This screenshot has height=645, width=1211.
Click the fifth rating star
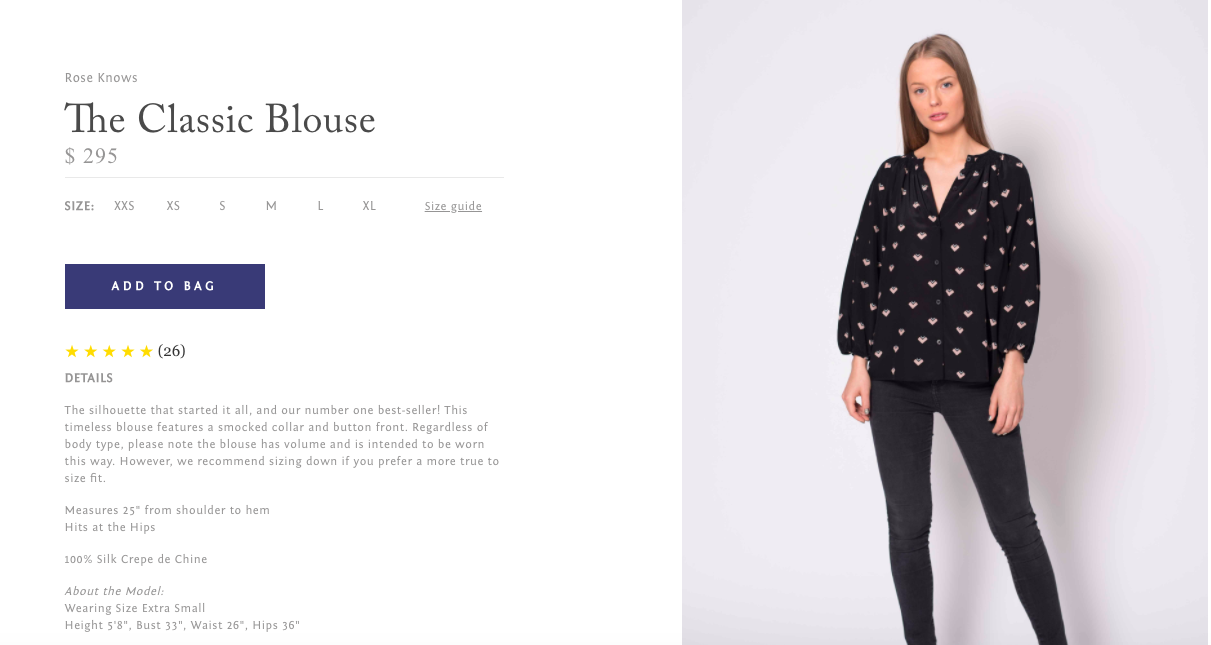[x=146, y=351]
